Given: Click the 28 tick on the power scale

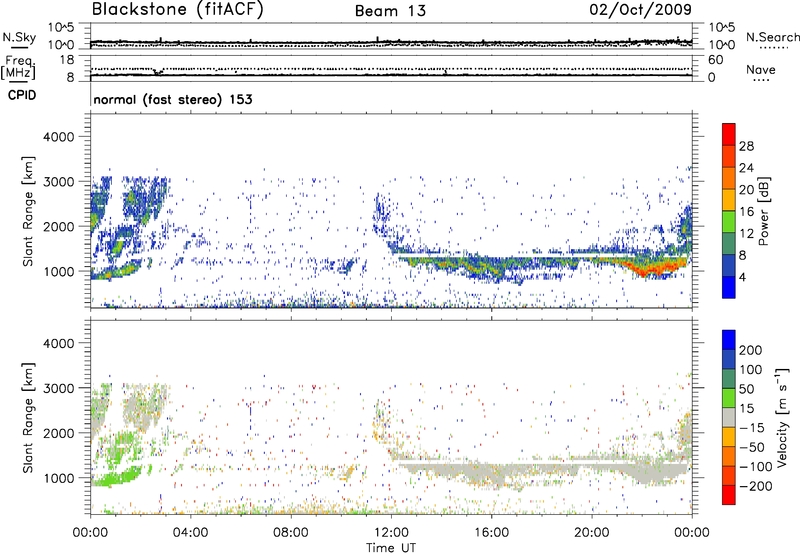Looking at the screenshot, I should click(746, 146).
